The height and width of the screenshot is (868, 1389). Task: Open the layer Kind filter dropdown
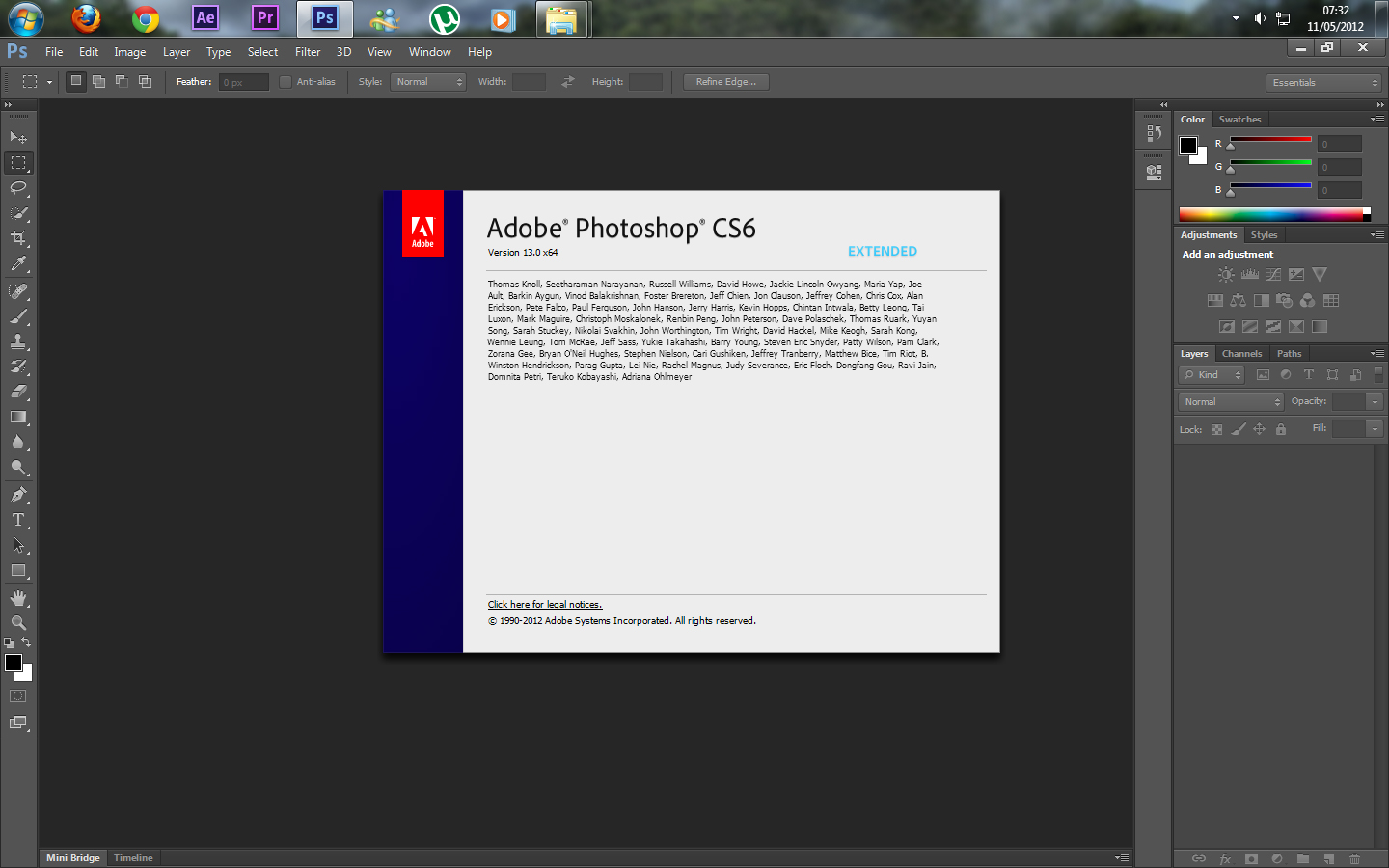click(1212, 375)
